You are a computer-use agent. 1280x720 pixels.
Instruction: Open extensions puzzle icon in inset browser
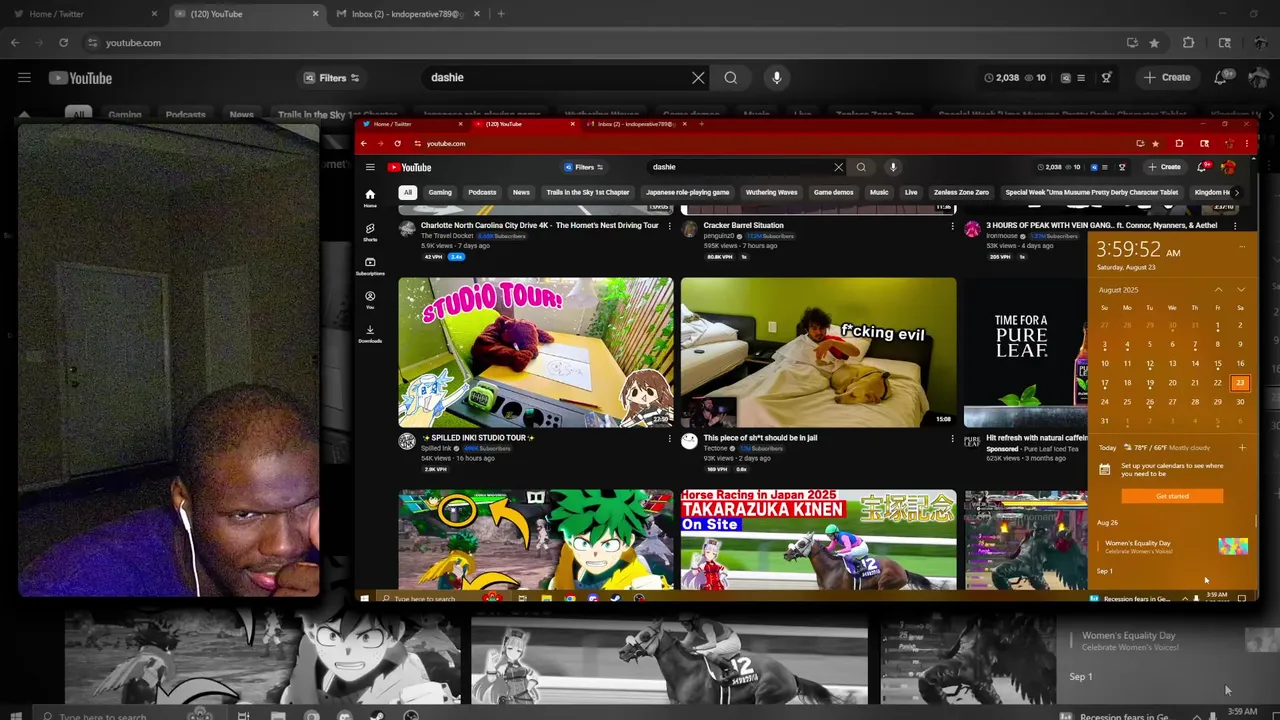pos(1179,143)
